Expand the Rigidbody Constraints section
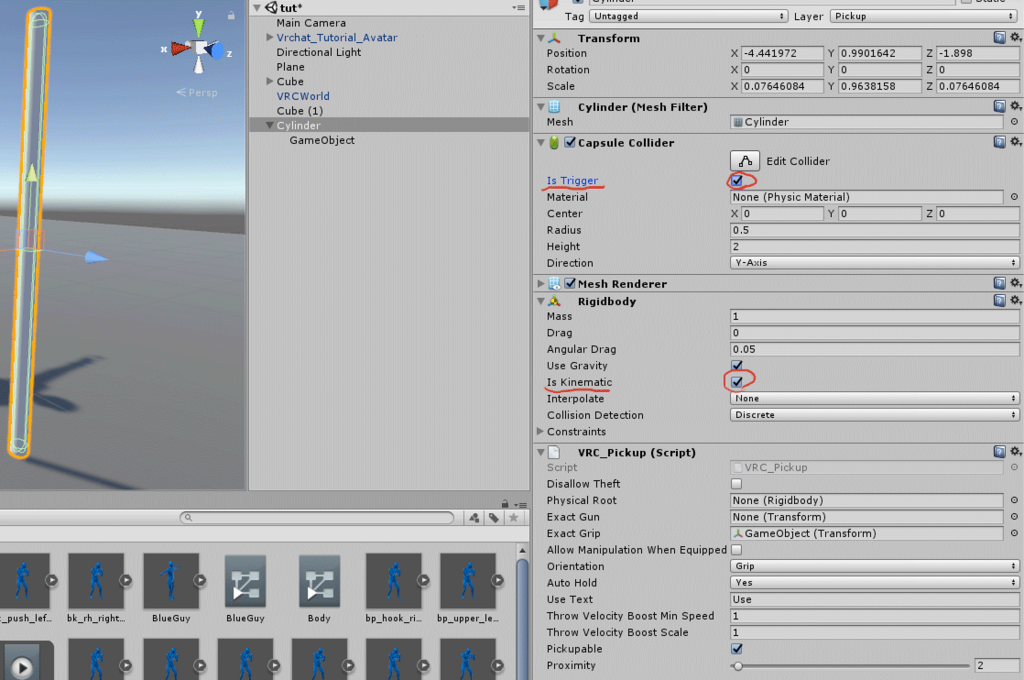 [x=540, y=431]
